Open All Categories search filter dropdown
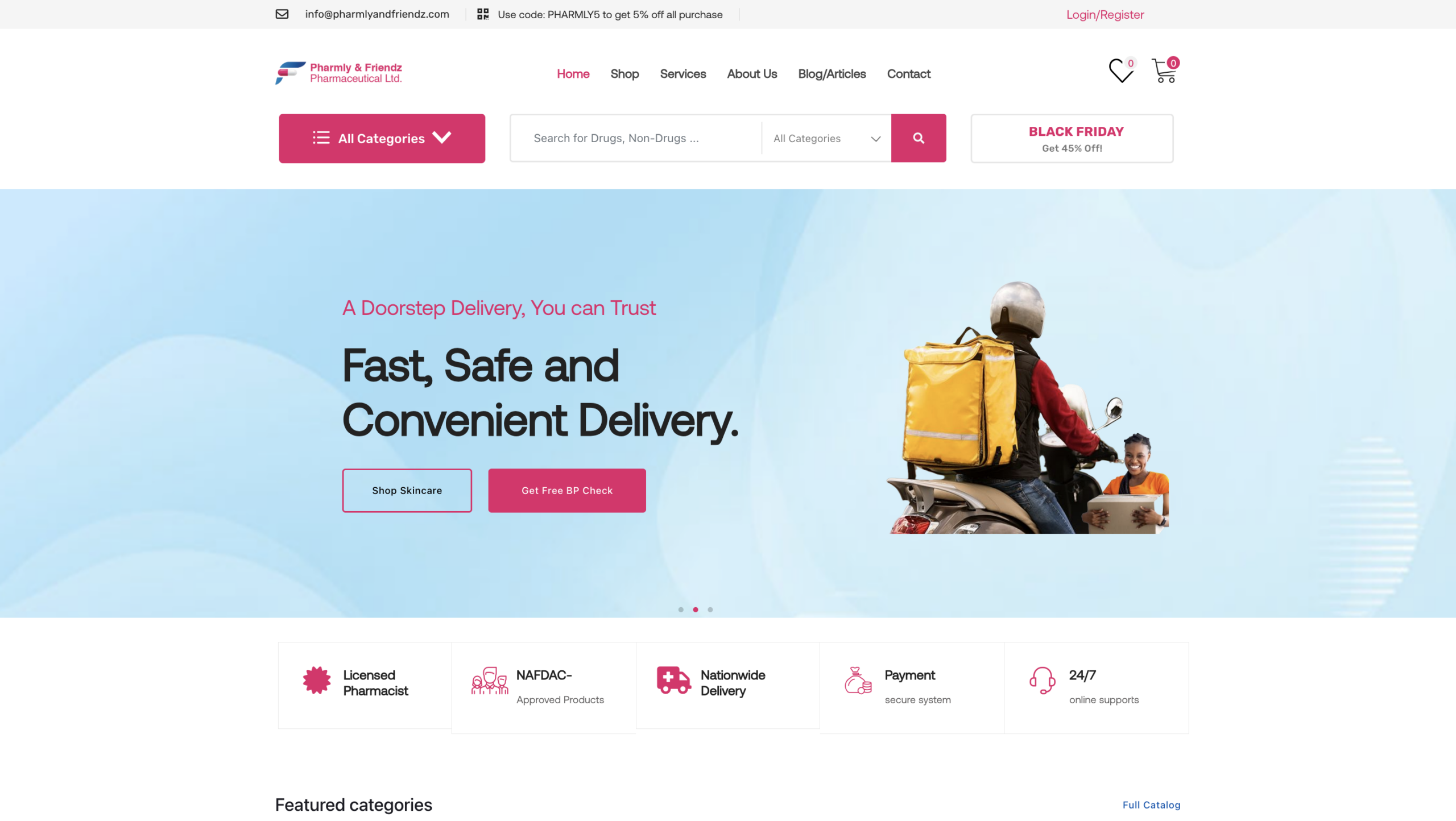Screen dimensions: 1456x821 [826, 138]
